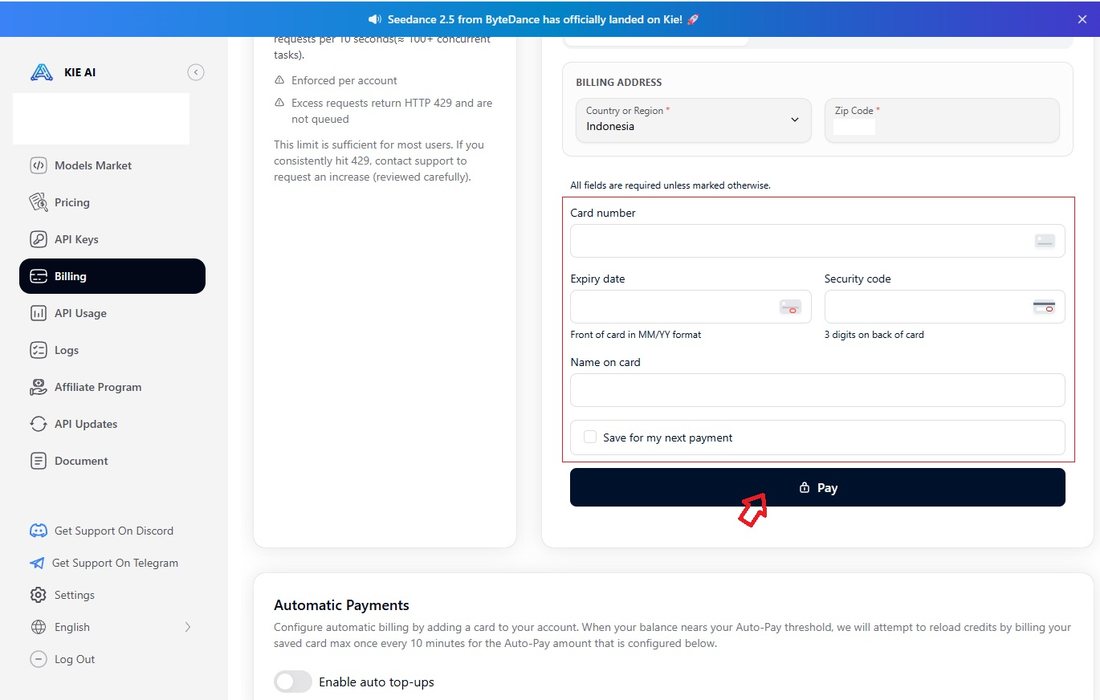Click the API Keys key icon
Viewport: 1100px width, 700px height.
[x=38, y=239]
